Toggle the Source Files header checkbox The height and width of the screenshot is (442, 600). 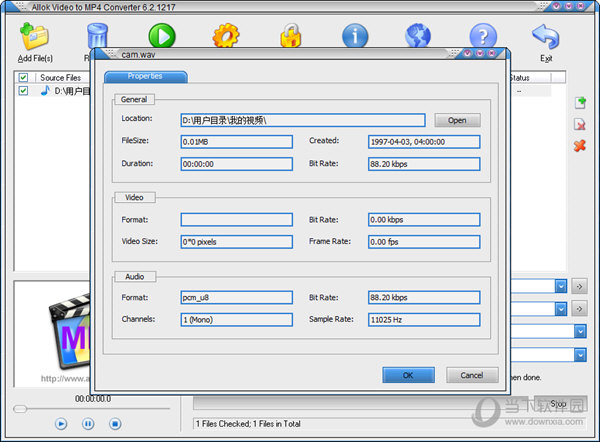23,77
